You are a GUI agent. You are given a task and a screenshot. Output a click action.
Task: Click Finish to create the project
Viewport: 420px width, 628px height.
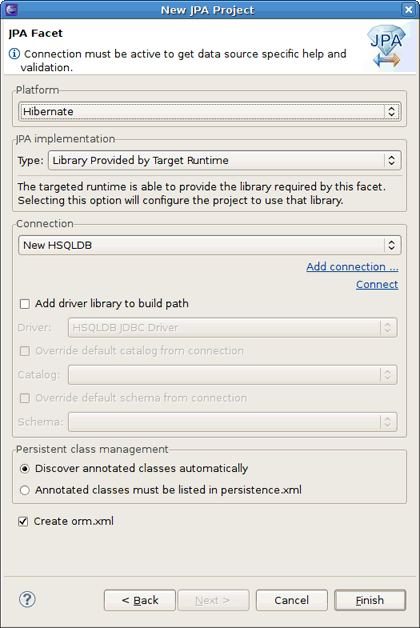(x=370, y=600)
